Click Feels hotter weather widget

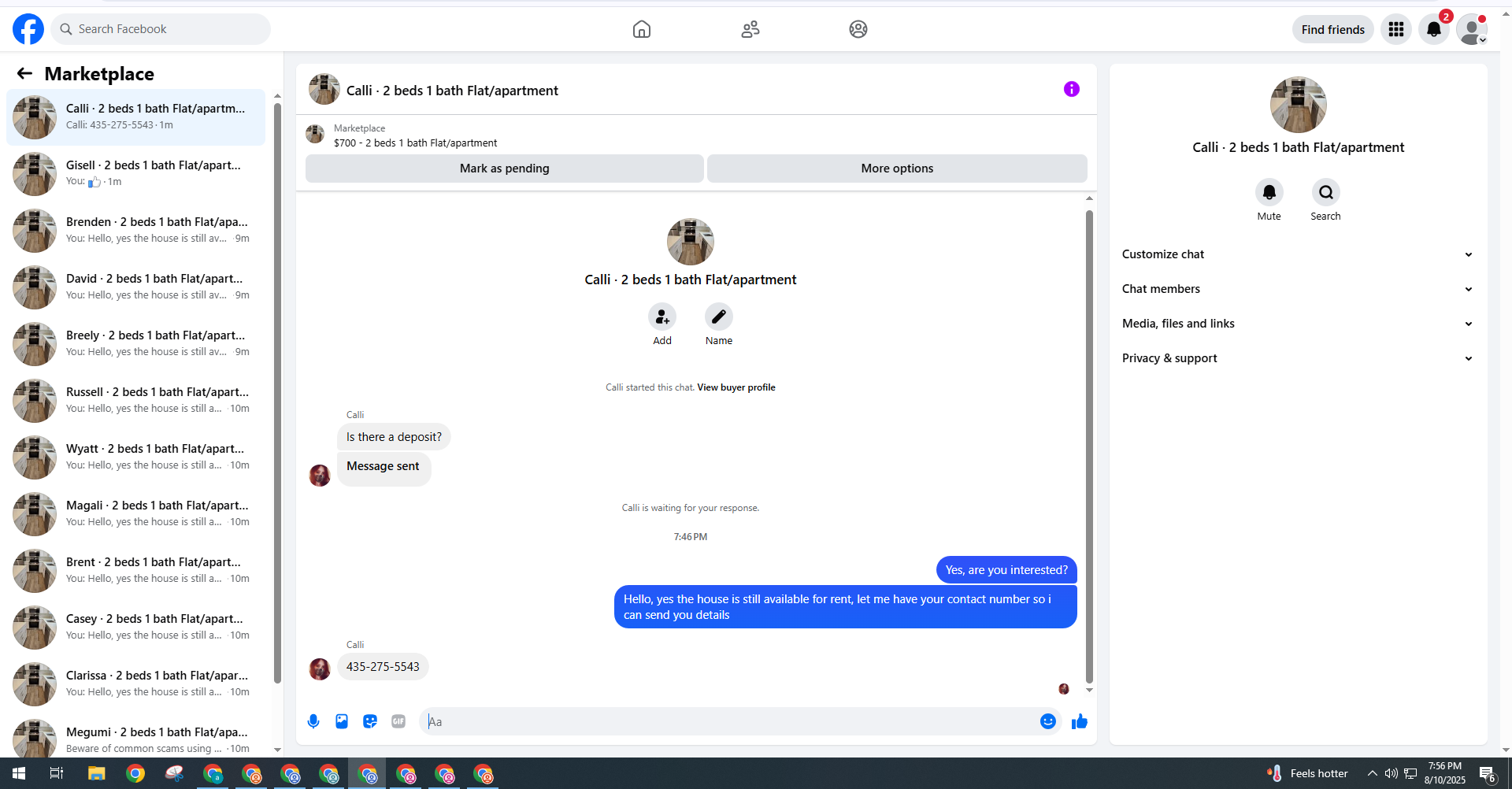(1307, 773)
